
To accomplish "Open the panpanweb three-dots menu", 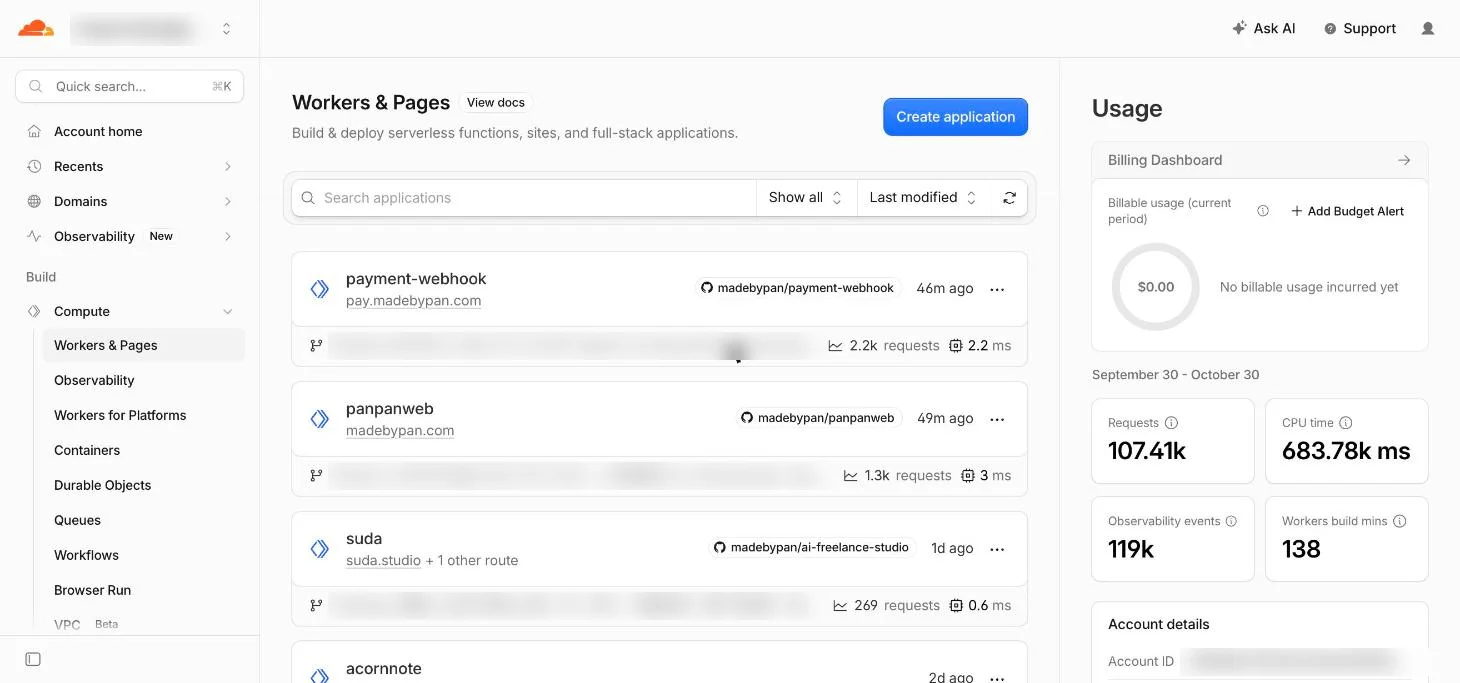I will pyautogui.click(x=997, y=419).
